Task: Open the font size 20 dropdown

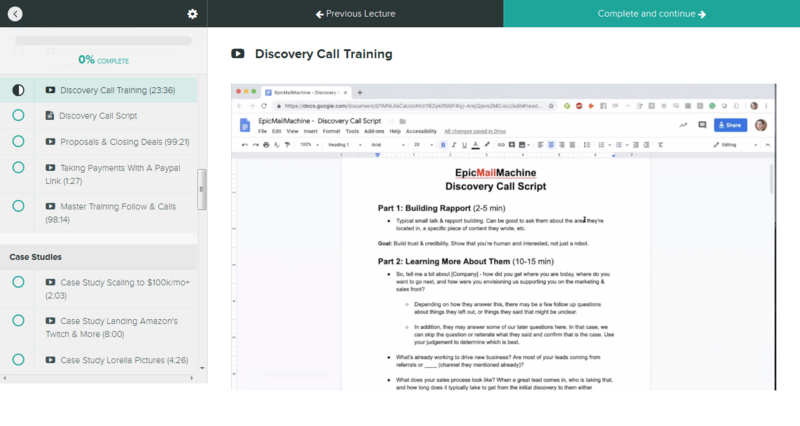Action: click(423, 145)
